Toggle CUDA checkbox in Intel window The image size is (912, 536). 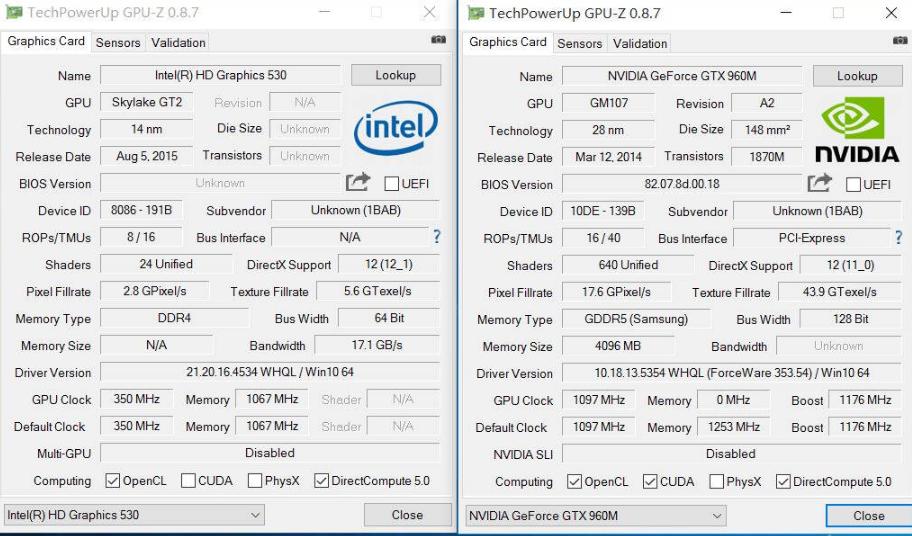coord(188,481)
